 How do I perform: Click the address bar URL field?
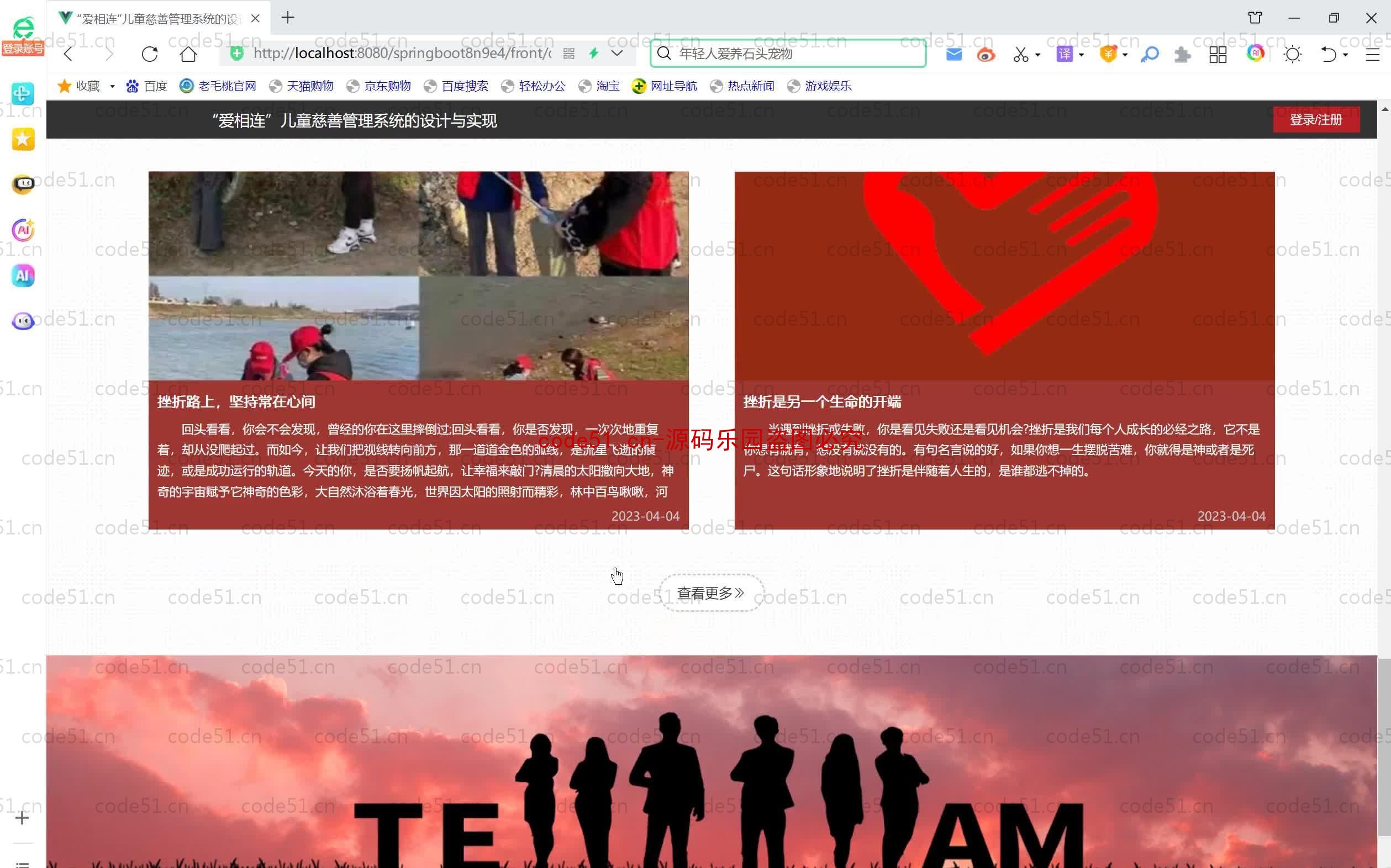pyautogui.click(x=400, y=53)
